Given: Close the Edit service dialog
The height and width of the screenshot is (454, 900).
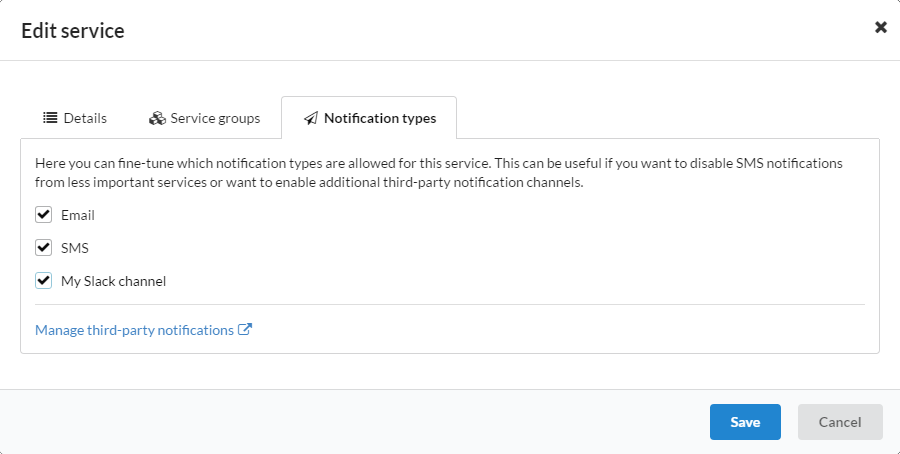Looking at the screenshot, I should [x=880, y=27].
